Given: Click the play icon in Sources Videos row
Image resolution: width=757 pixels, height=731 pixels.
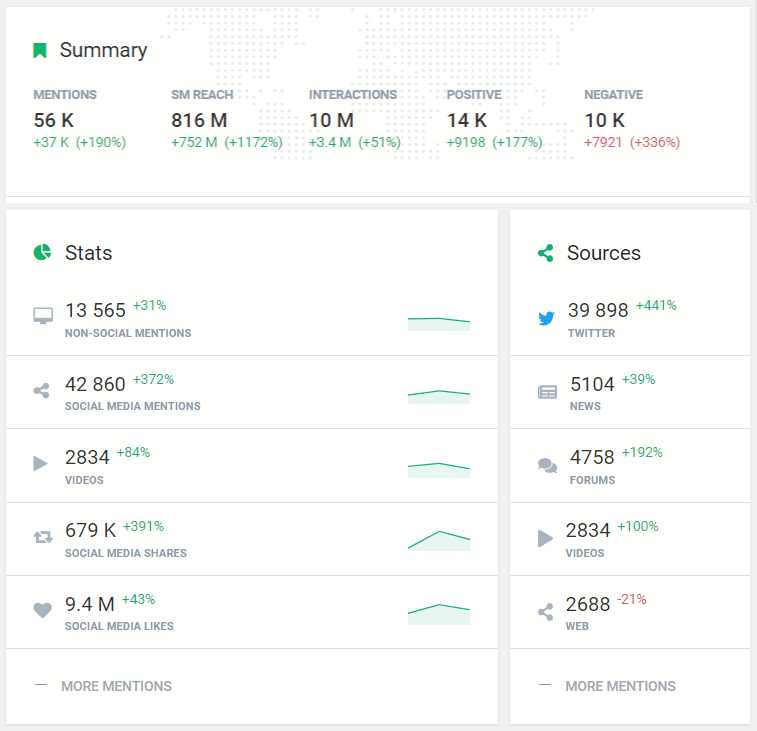Looking at the screenshot, I should pos(546,538).
